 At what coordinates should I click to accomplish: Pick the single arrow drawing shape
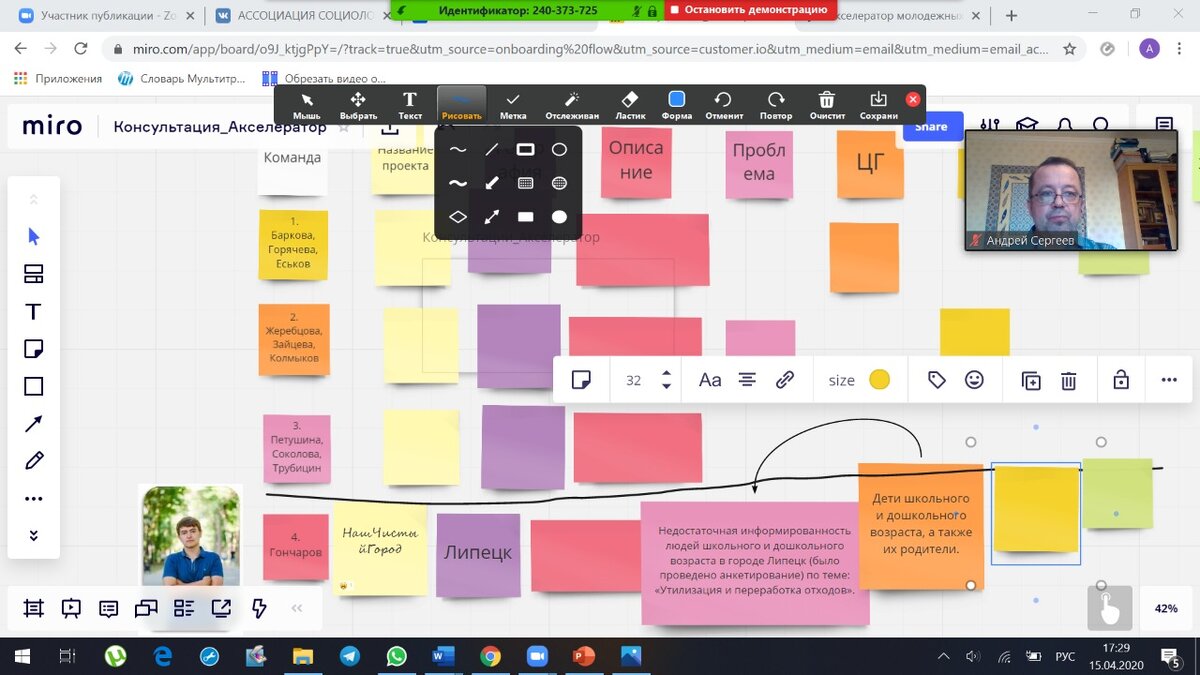pyautogui.click(x=492, y=183)
